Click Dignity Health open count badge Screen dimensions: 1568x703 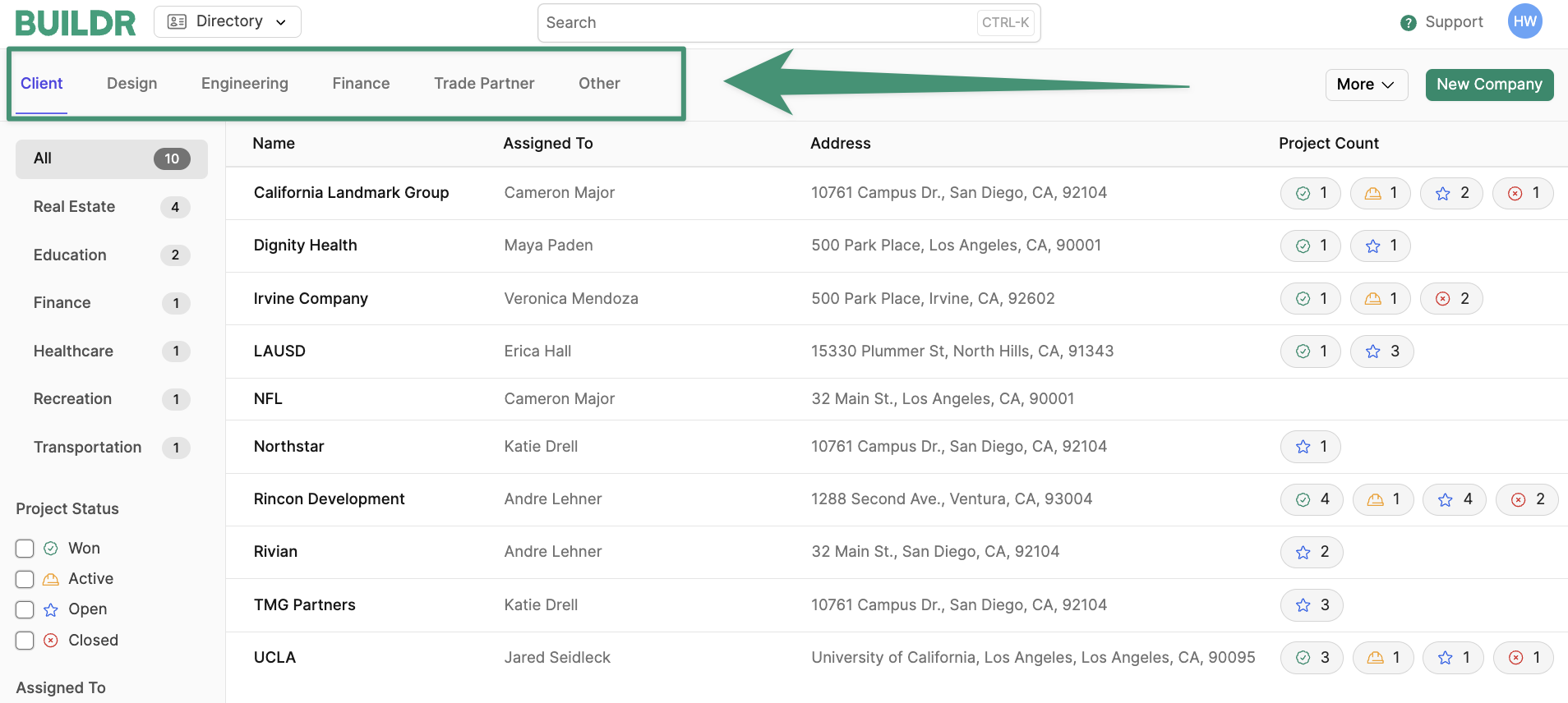(1381, 246)
